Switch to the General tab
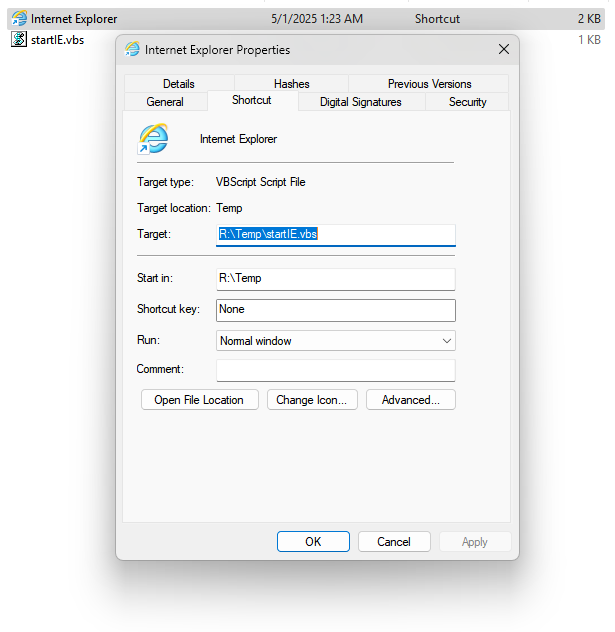615x632 pixels. 165,102
